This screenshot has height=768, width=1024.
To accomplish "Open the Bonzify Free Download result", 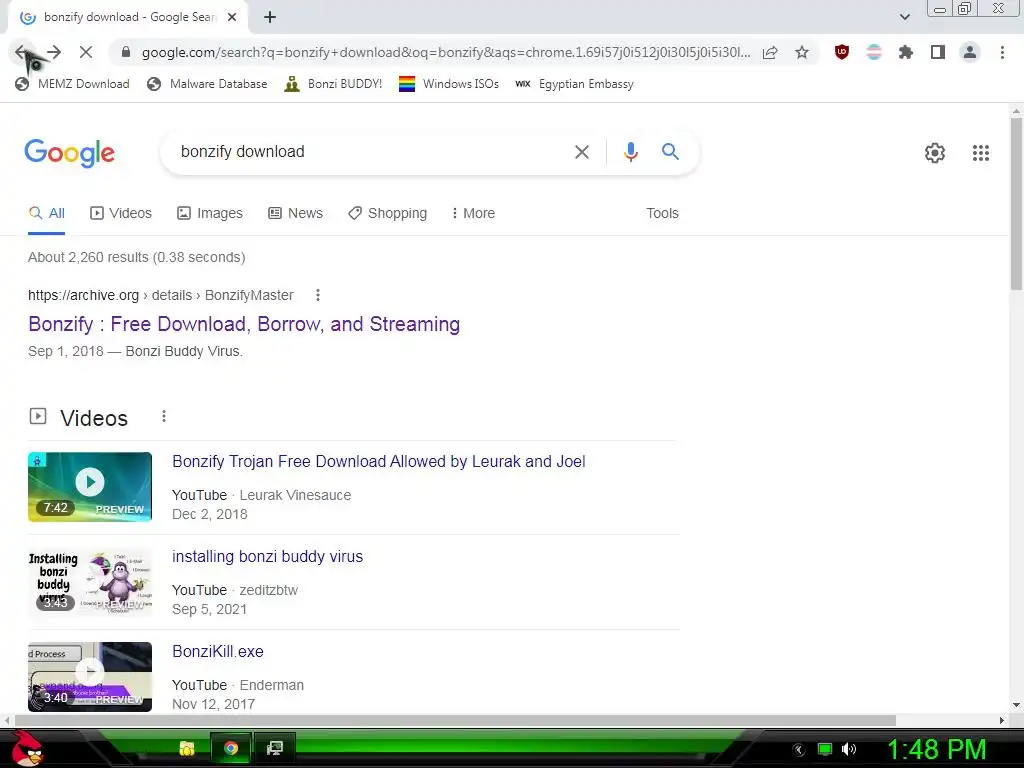I will [x=244, y=325].
